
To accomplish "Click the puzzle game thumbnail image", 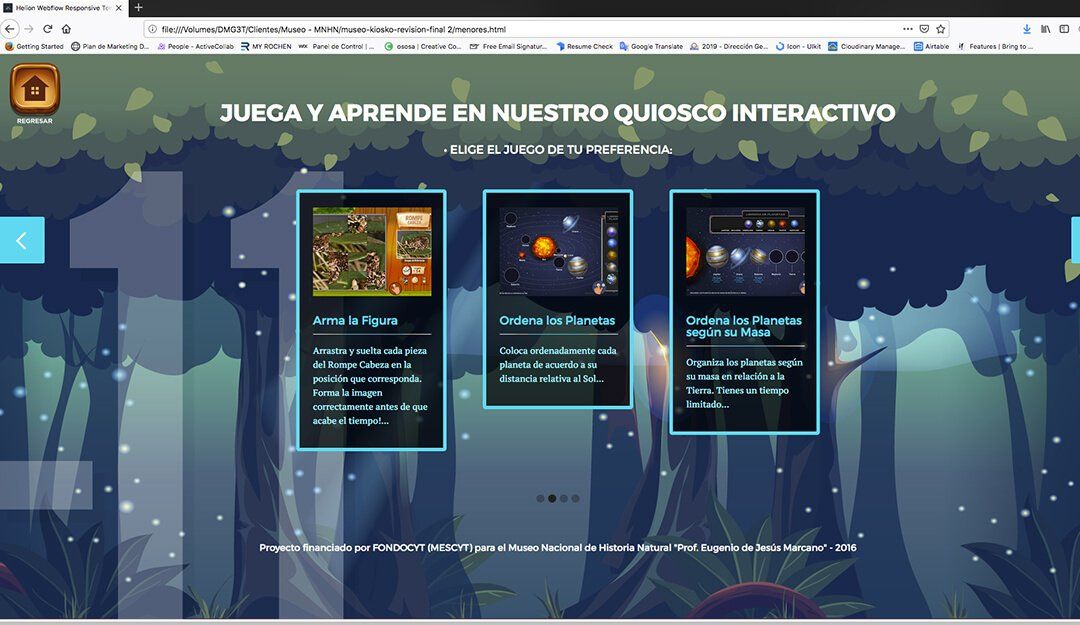I will (x=372, y=251).
